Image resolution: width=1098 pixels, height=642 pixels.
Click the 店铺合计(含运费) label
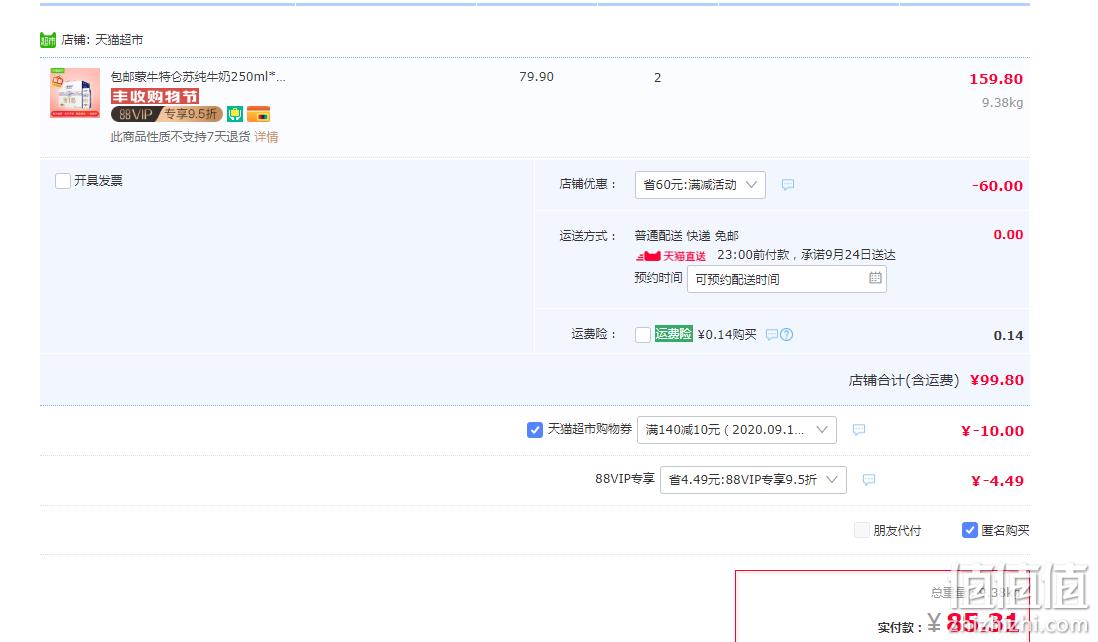point(904,380)
